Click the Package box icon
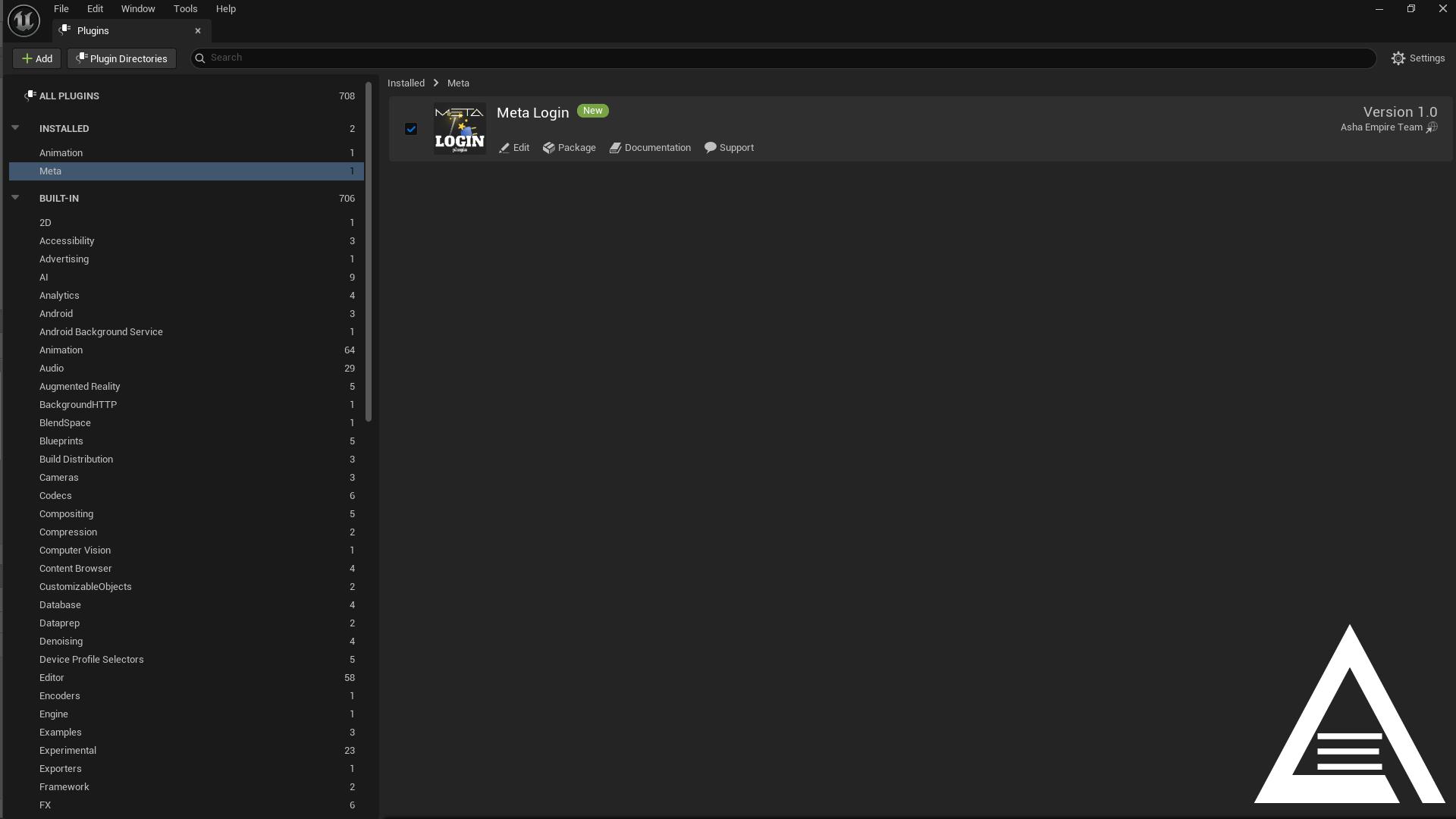 (x=549, y=148)
